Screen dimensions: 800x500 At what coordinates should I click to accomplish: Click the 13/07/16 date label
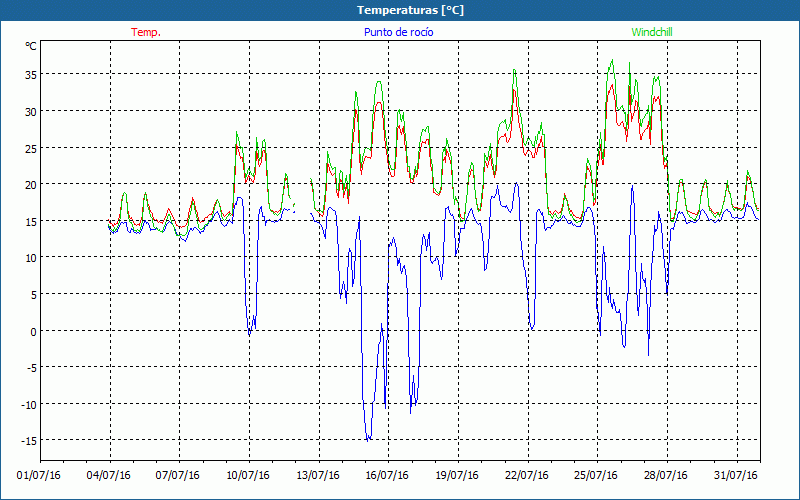[x=318, y=476]
